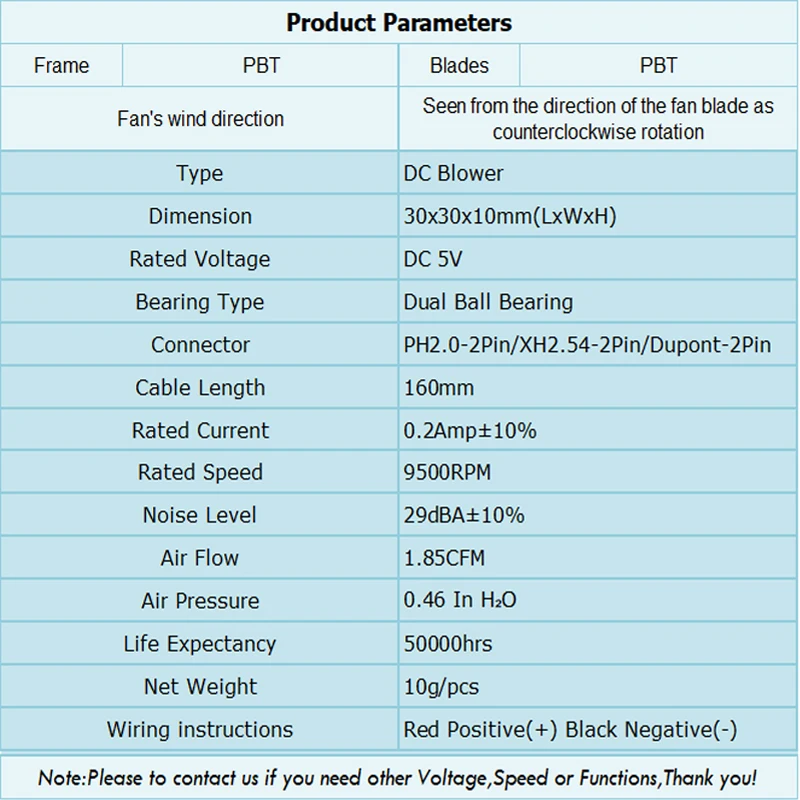Select the 0.2Amp±10% rated current value

470,431
